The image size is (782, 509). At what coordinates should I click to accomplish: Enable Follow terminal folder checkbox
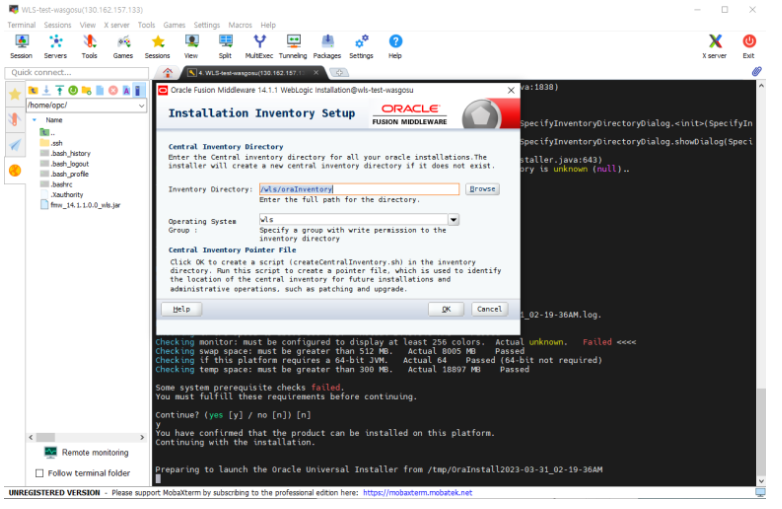(x=40, y=473)
